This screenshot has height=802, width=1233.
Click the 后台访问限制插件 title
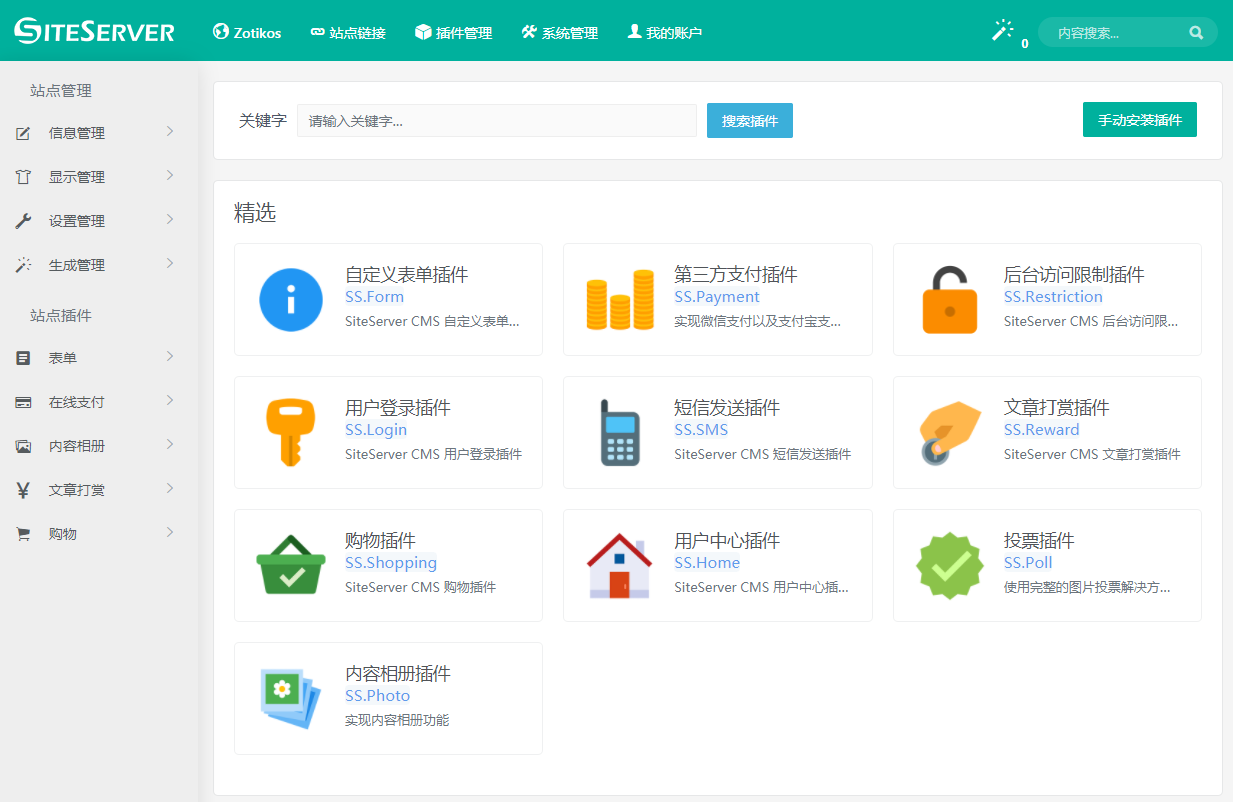coord(1074,275)
